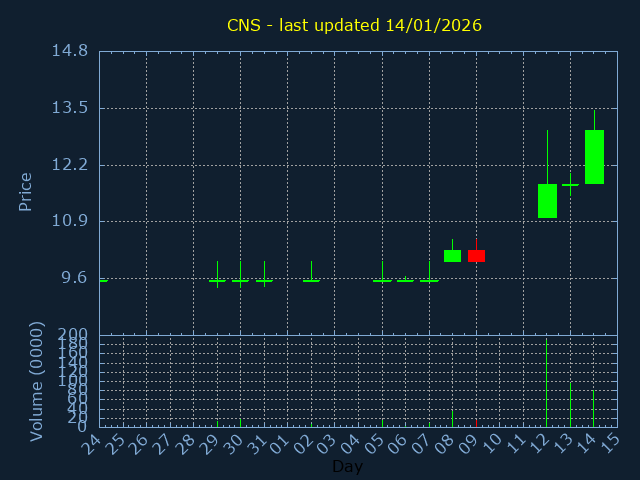This screenshot has height=480, width=640.
Task: Select the small candlestick for day 13
Action: tap(570, 184)
